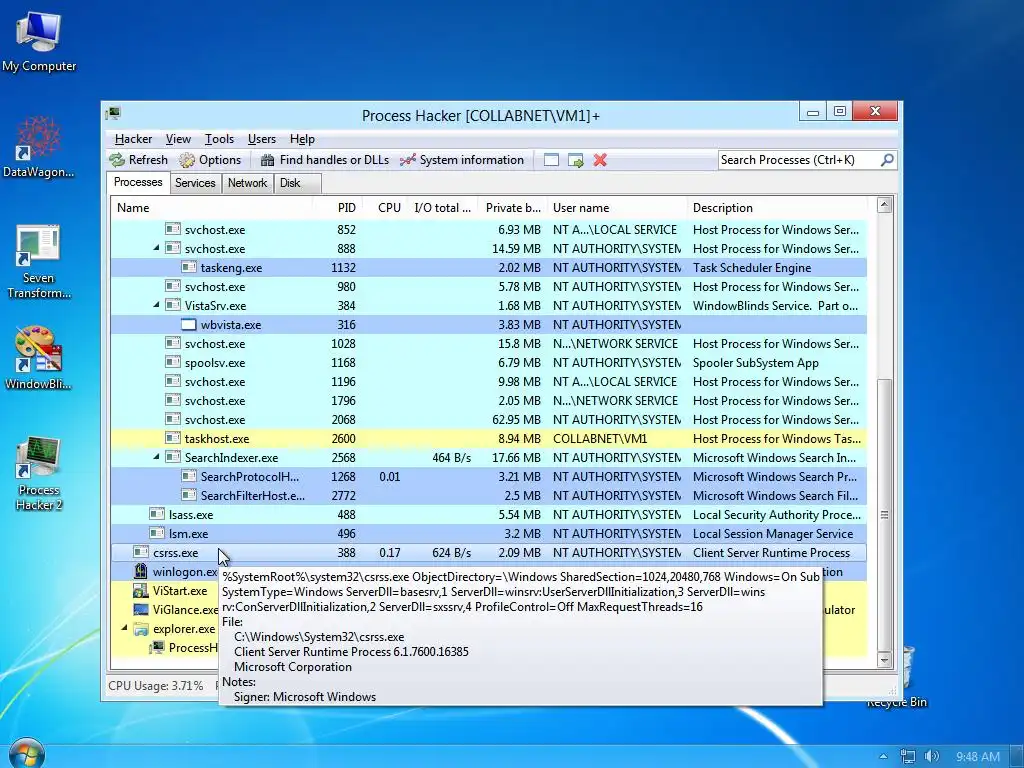Image resolution: width=1024 pixels, height=768 pixels.
Task: Collapse the explorer.exe tree node
Action: 124,628
